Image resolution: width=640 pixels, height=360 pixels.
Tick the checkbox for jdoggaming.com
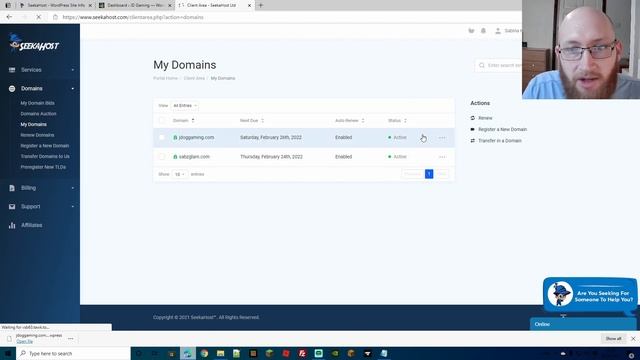pyautogui.click(x=162, y=138)
